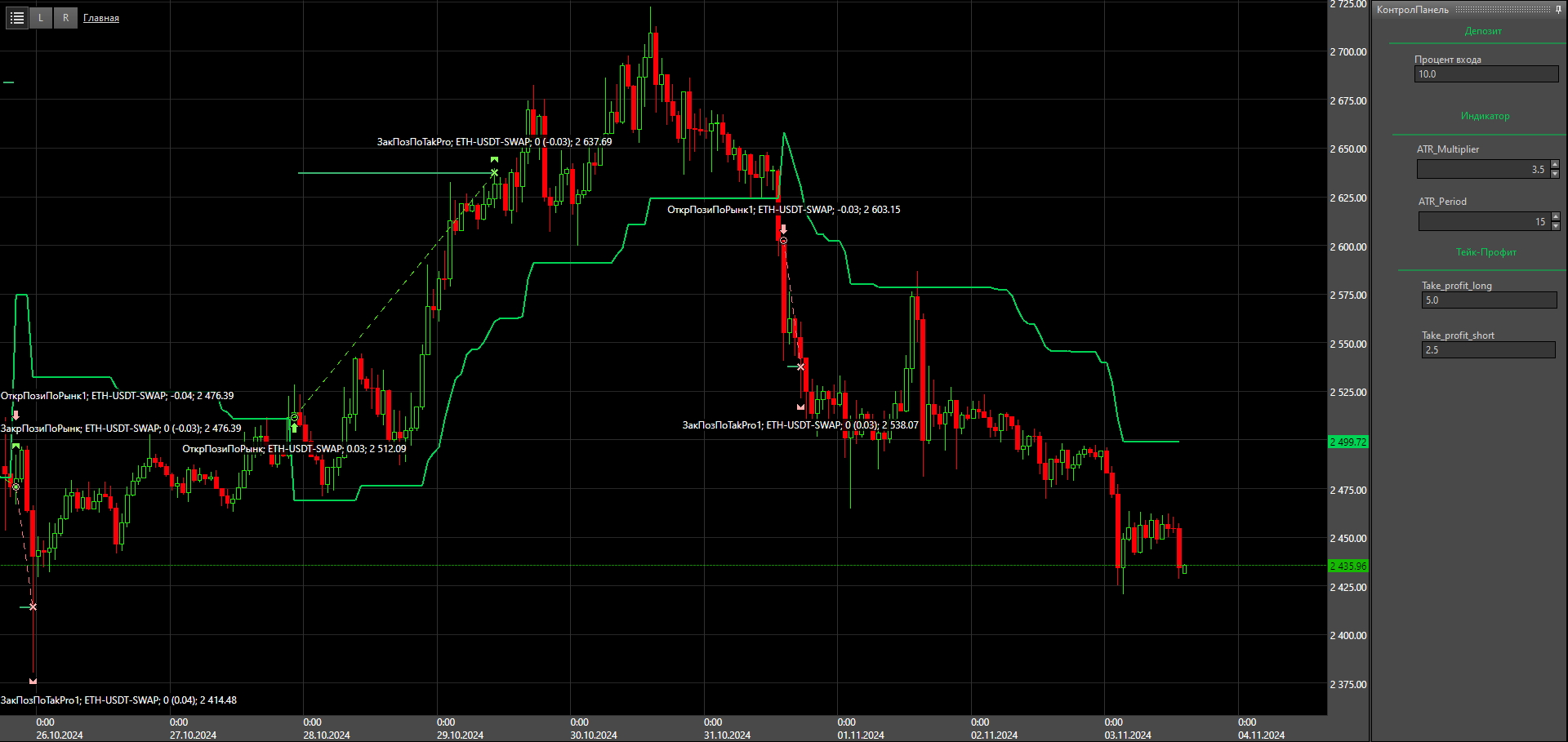1568x742 pixels.
Task: Focus the Take_profit_long input field
Action: (x=1488, y=300)
